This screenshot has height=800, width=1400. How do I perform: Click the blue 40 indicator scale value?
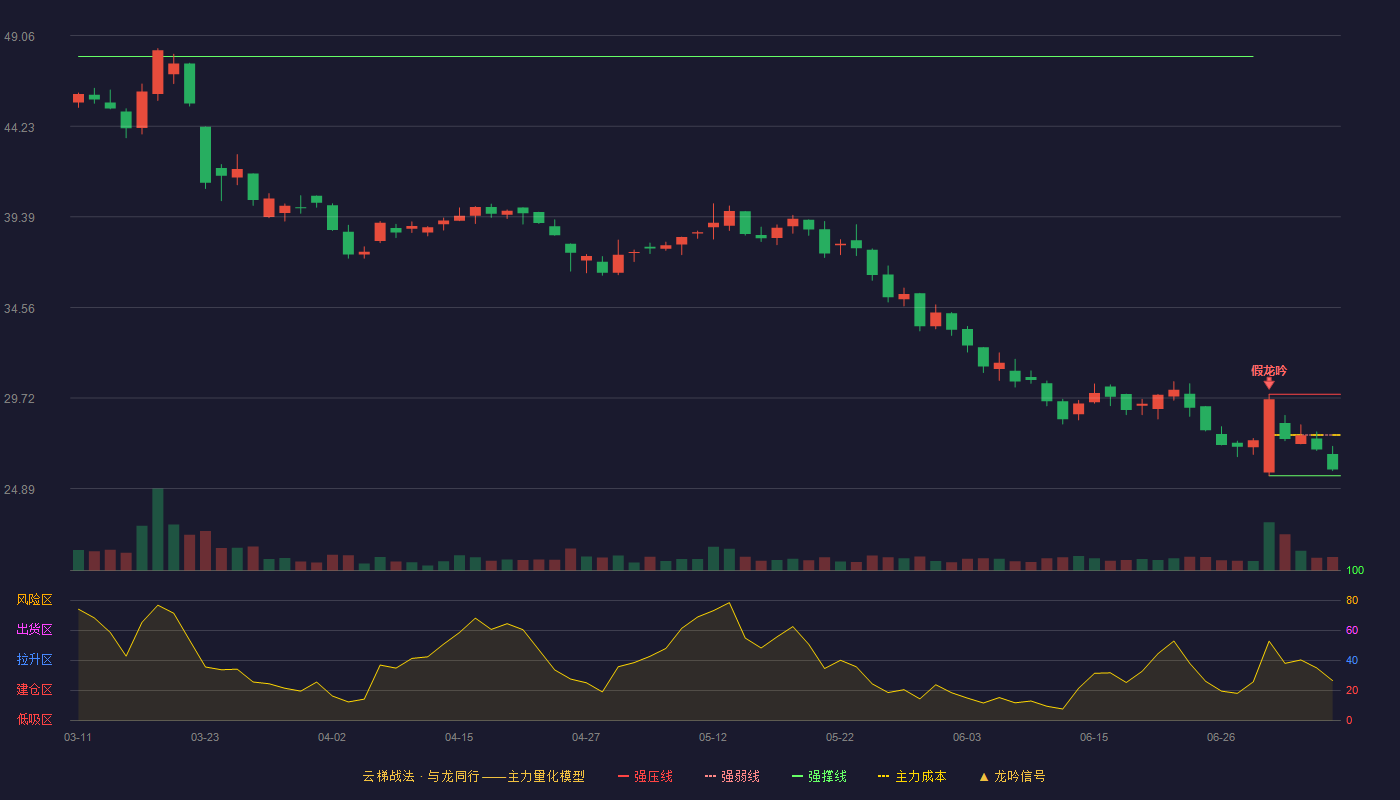pos(1352,660)
